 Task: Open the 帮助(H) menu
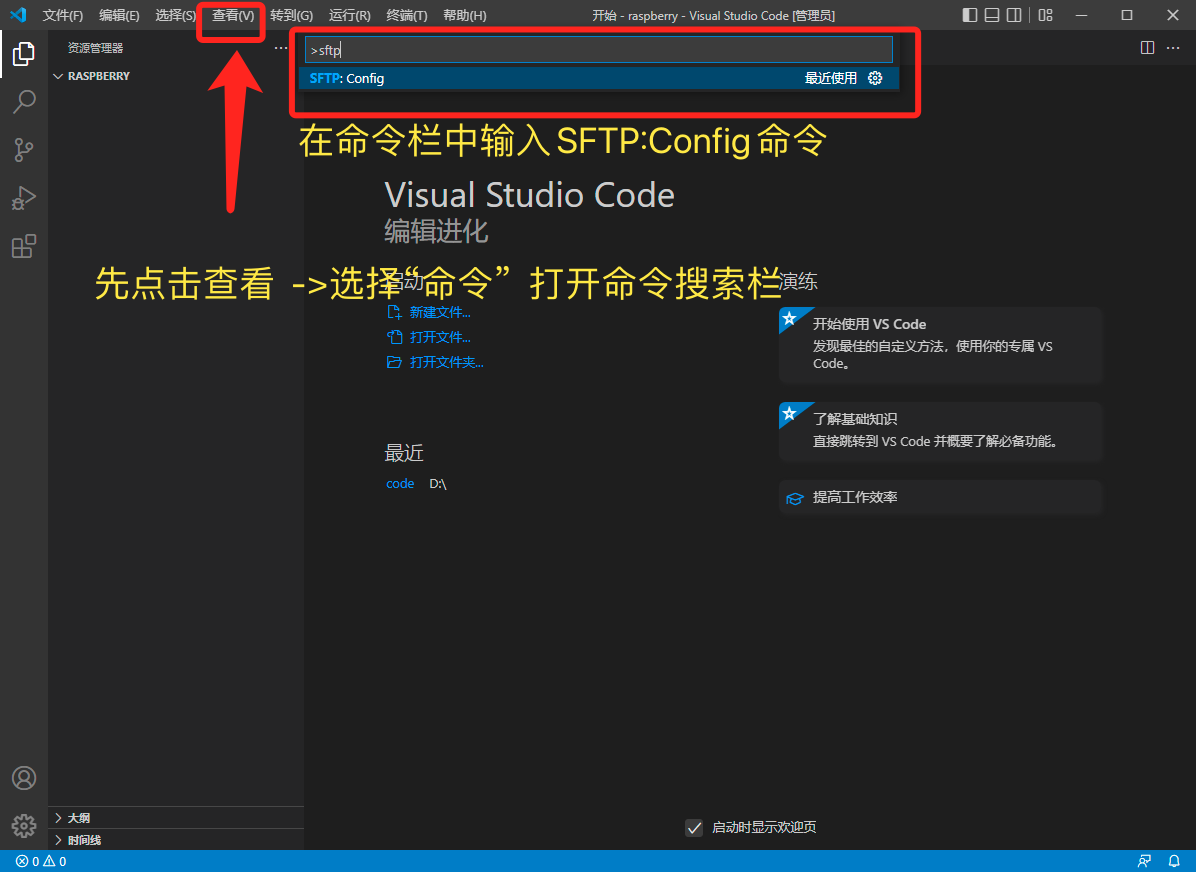pos(465,15)
